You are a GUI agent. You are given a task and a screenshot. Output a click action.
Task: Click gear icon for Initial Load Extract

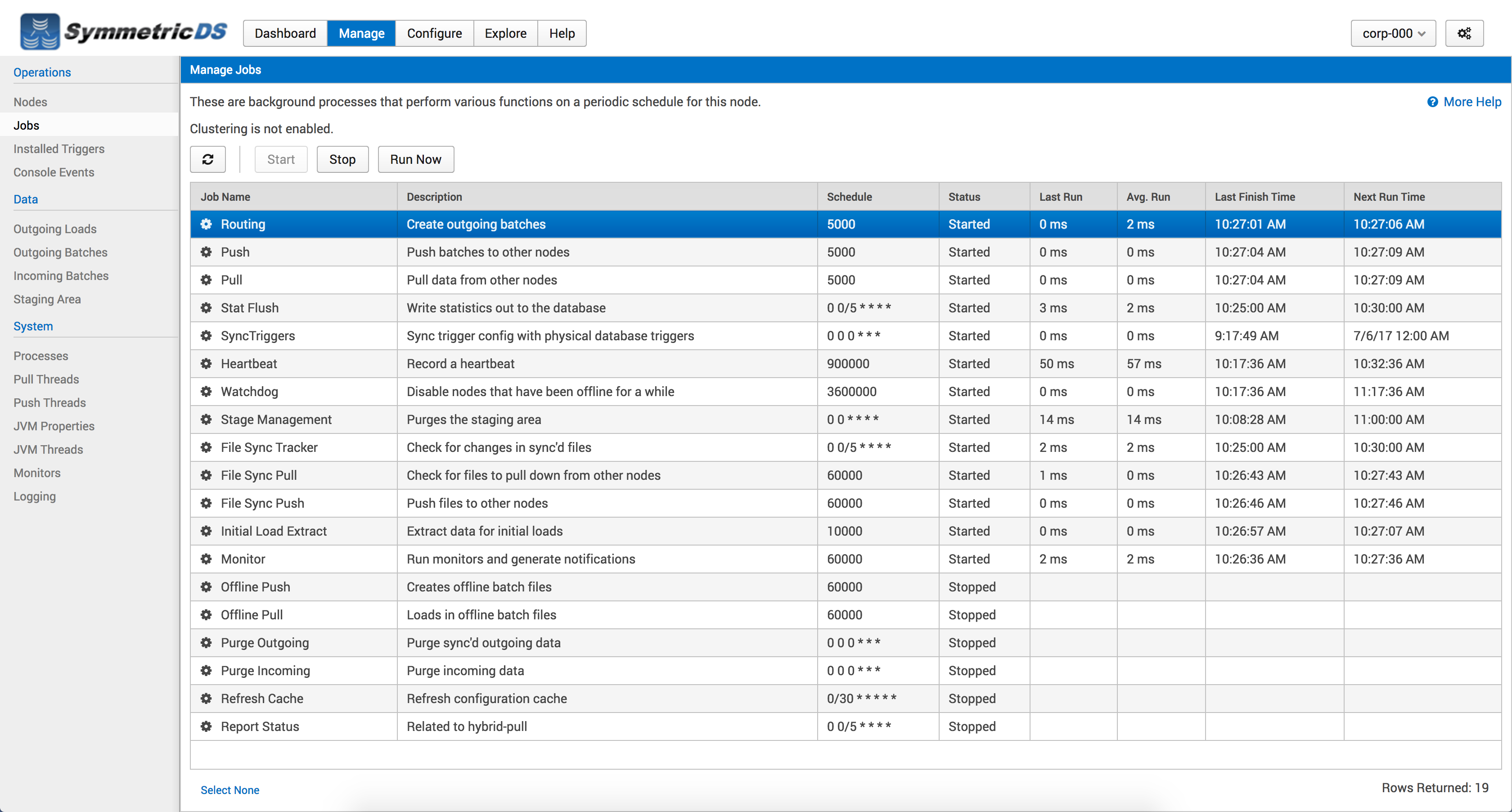pos(206,531)
